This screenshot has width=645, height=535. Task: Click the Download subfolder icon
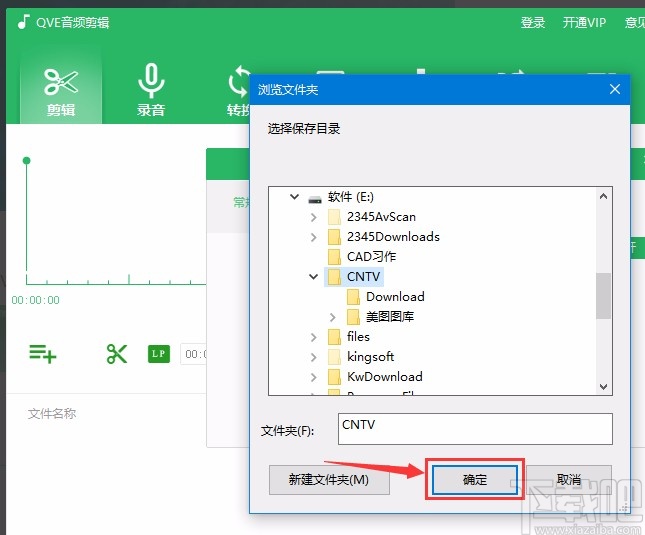[x=353, y=296]
